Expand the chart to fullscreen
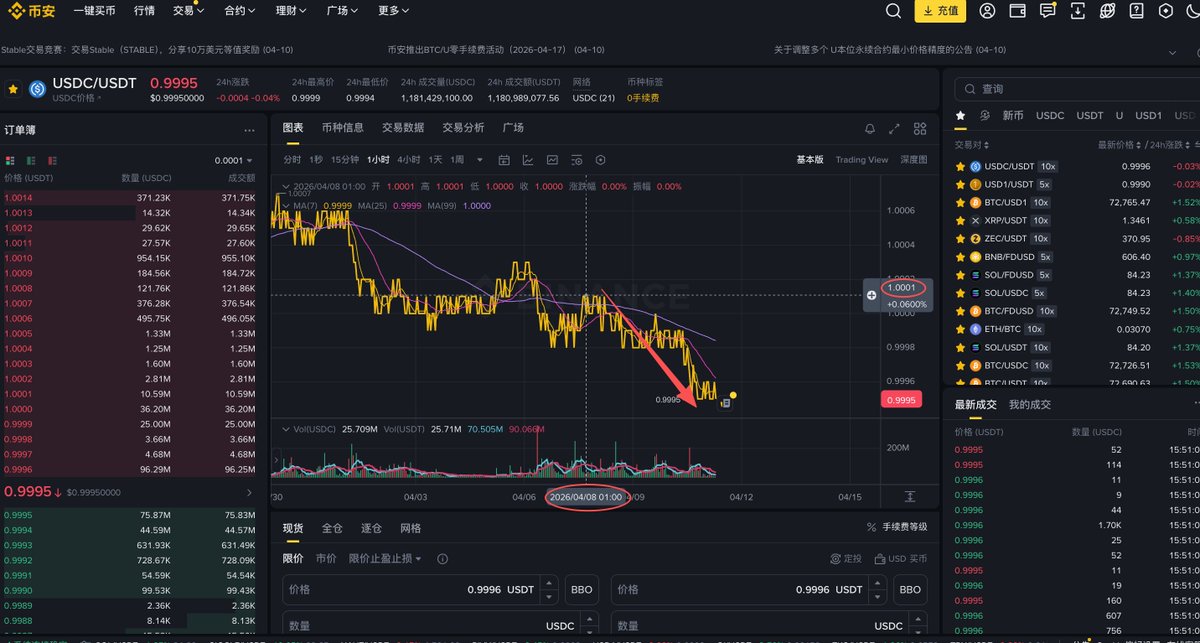The height and width of the screenshot is (643, 1200). coord(894,129)
